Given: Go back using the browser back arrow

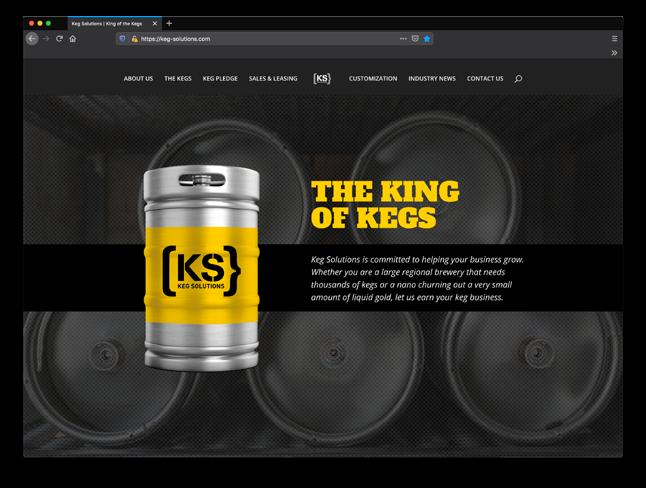Looking at the screenshot, I should pos(32,39).
